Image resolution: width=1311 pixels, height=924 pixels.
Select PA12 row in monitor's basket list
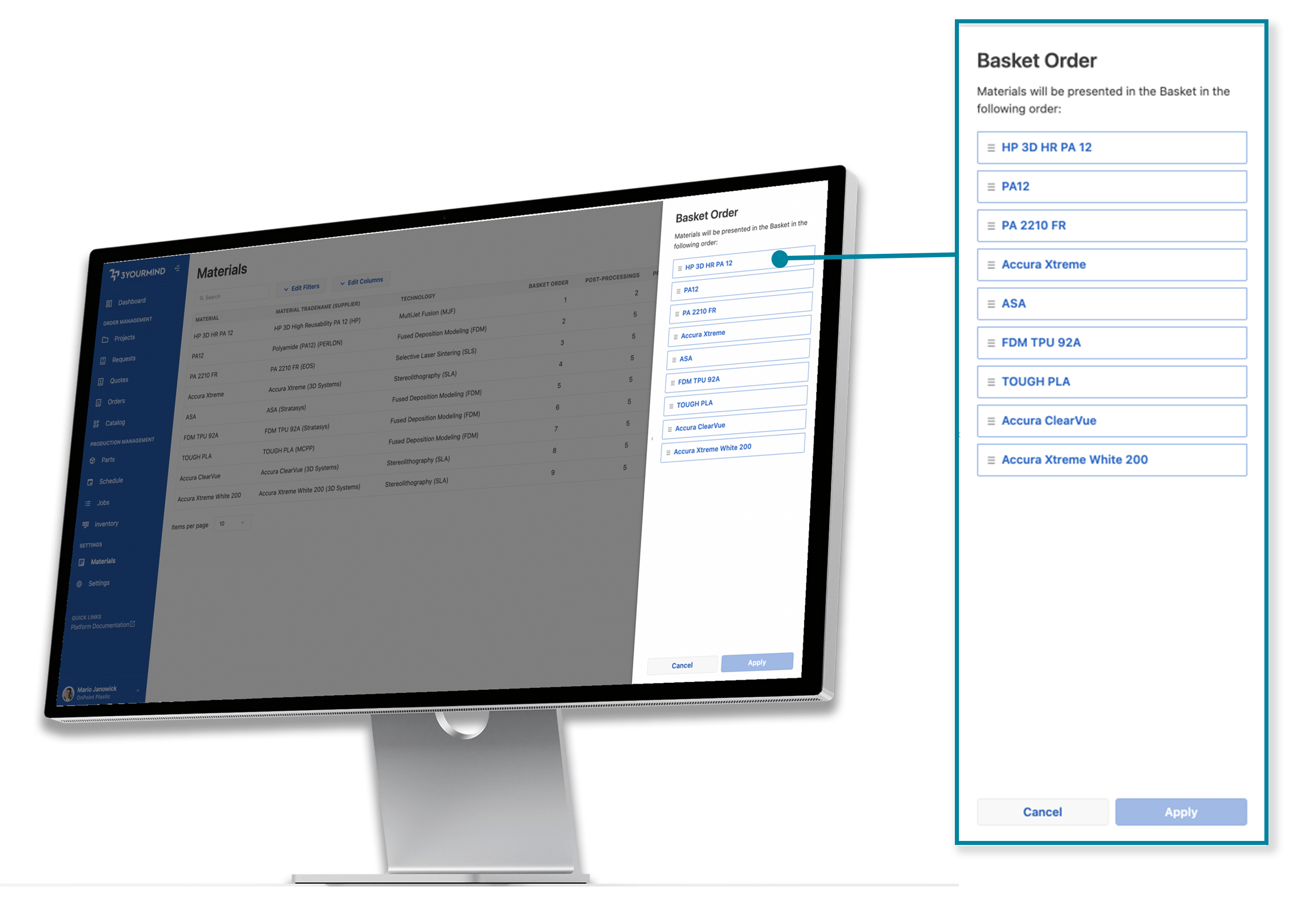(742, 286)
